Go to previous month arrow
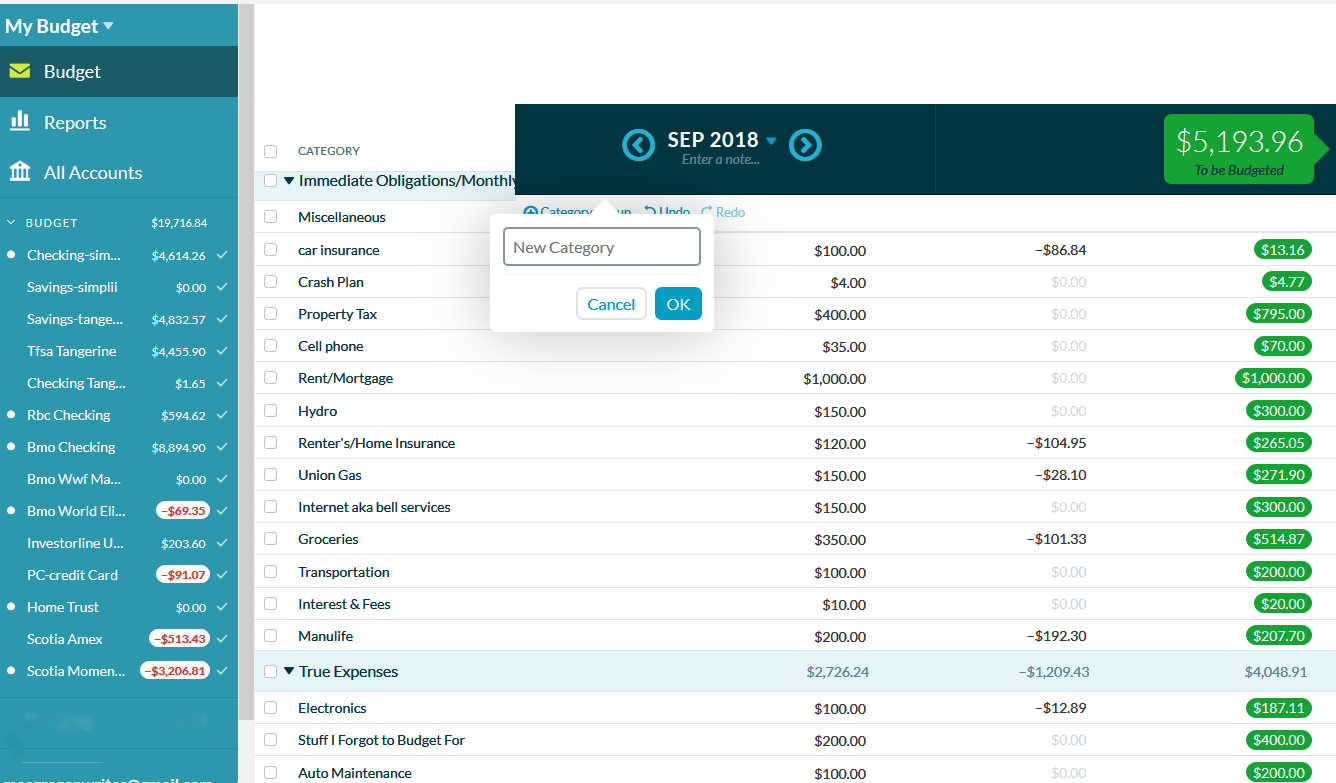Screen dimensions: 1336x783 pyautogui.click(x=638, y=145)
